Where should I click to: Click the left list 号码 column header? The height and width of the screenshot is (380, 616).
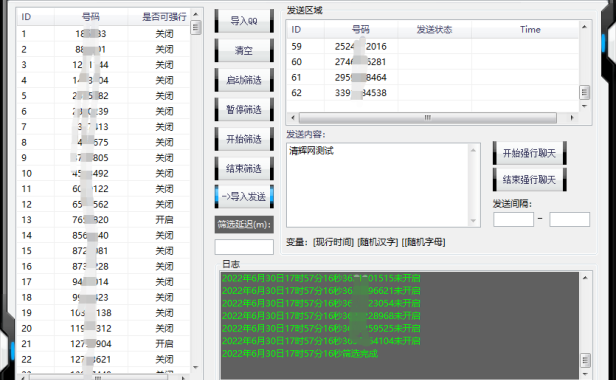pyautogui.click(x=91, y=17)
